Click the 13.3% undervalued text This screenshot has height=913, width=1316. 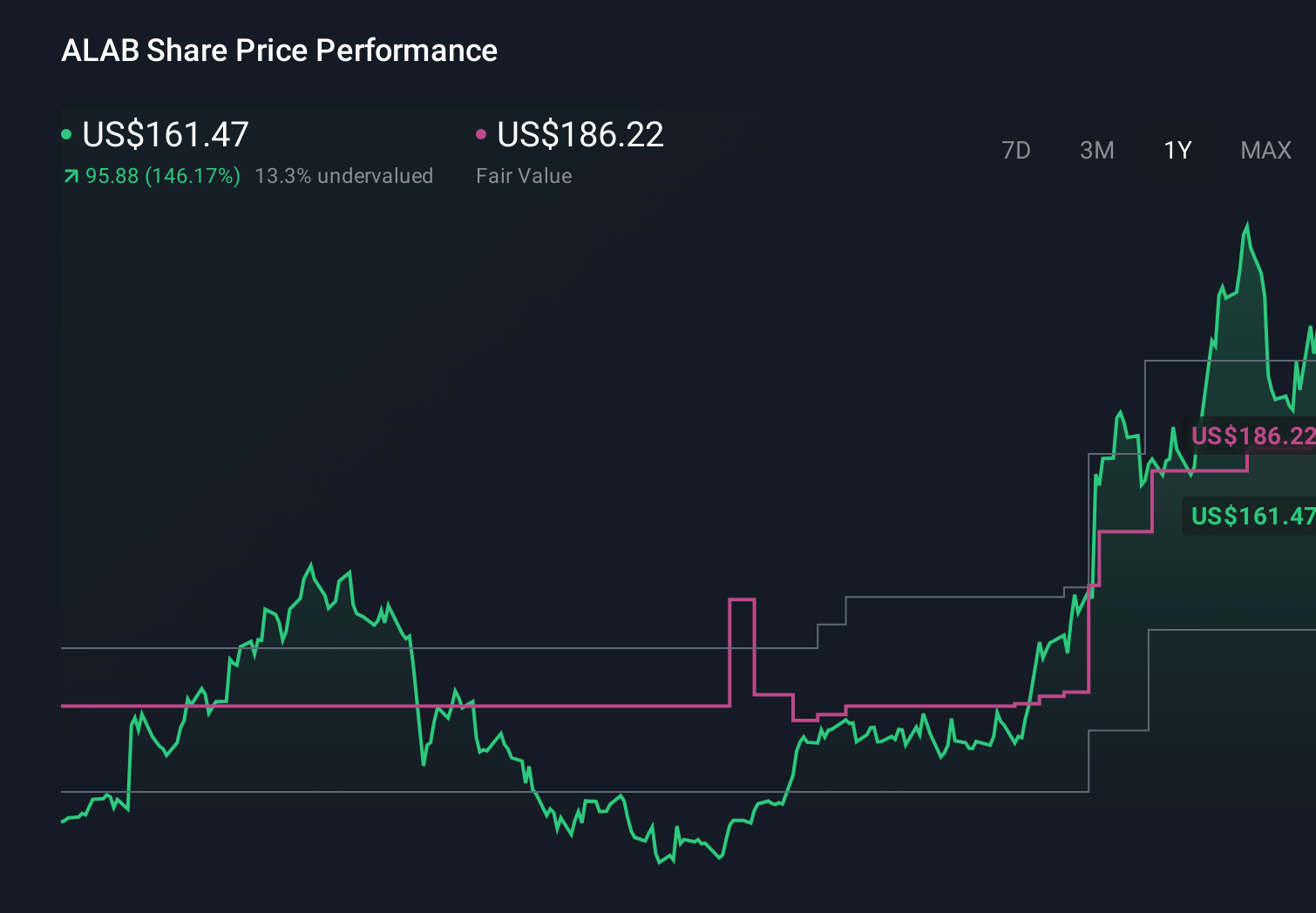(343, 176)
